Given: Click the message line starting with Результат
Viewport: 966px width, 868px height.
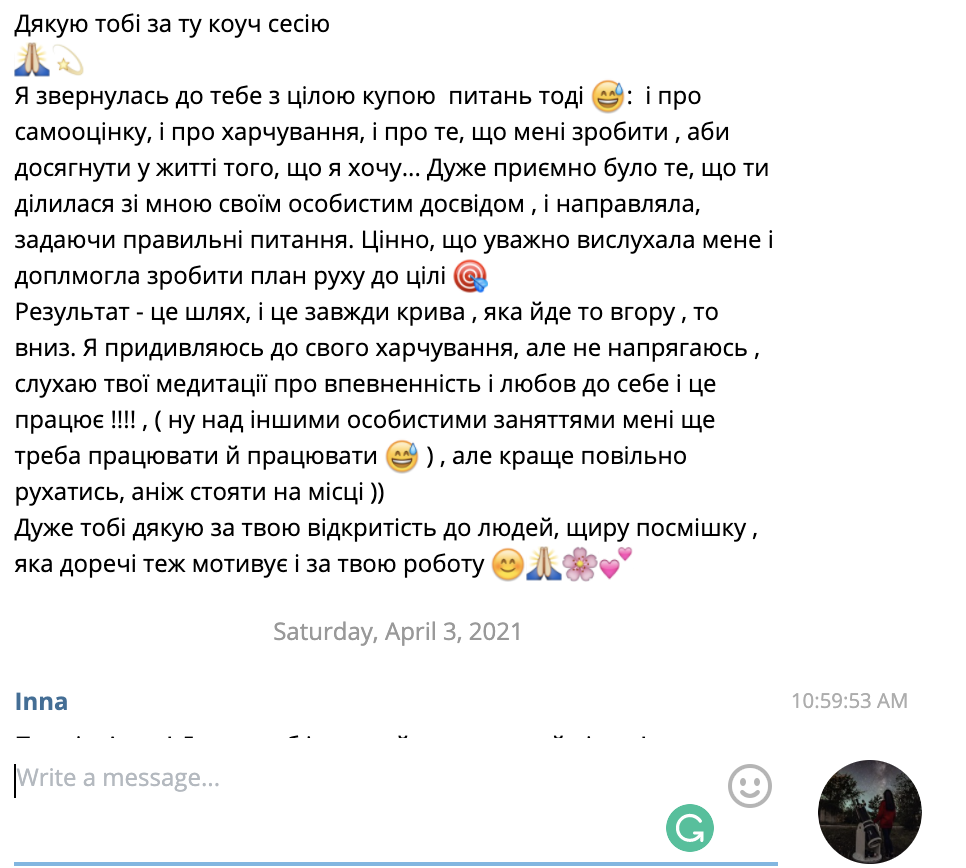Looking at the screenshot, I should point(367,312).
